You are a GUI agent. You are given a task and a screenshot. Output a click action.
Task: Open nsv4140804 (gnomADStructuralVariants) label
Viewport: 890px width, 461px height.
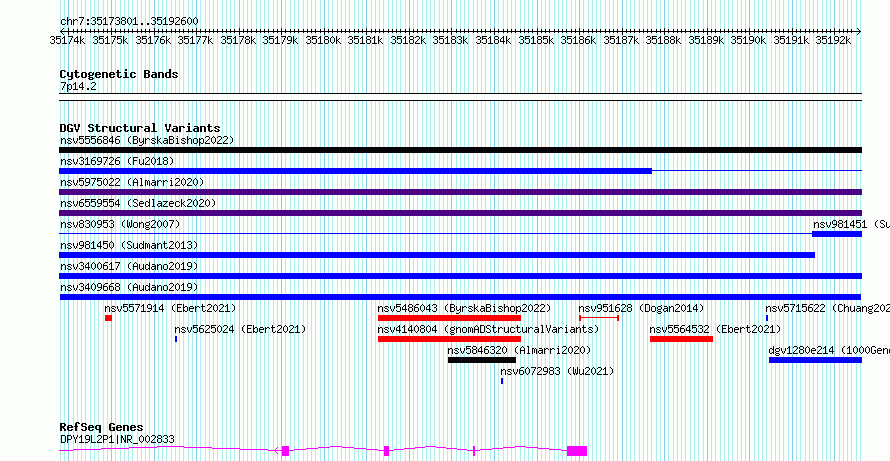pyautogui.click(x=488, y=329)
